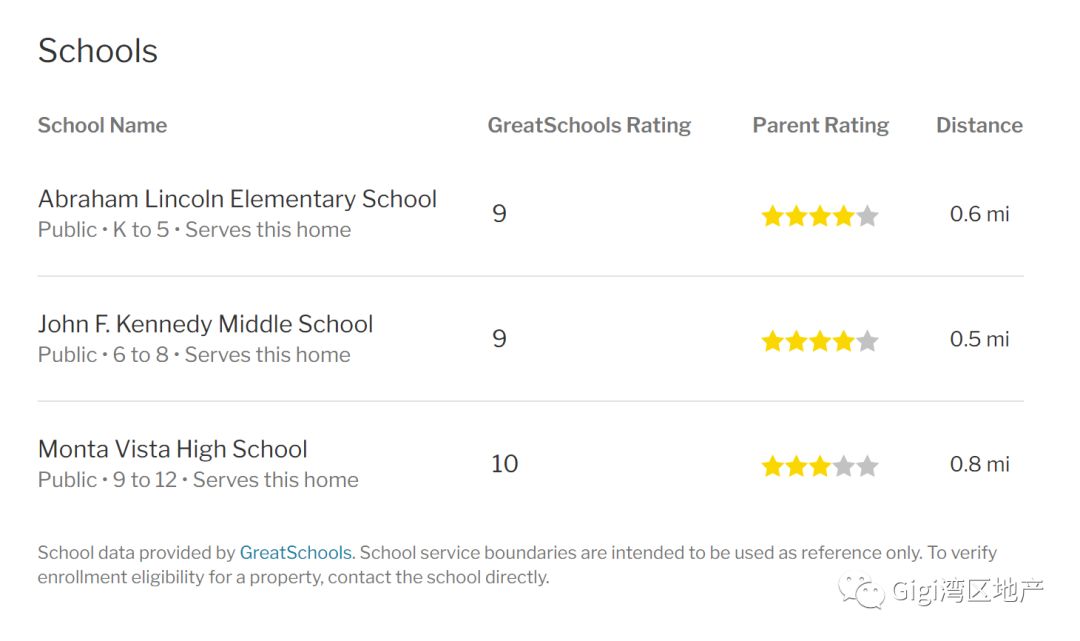Click the Distance column header

[979, 125]
